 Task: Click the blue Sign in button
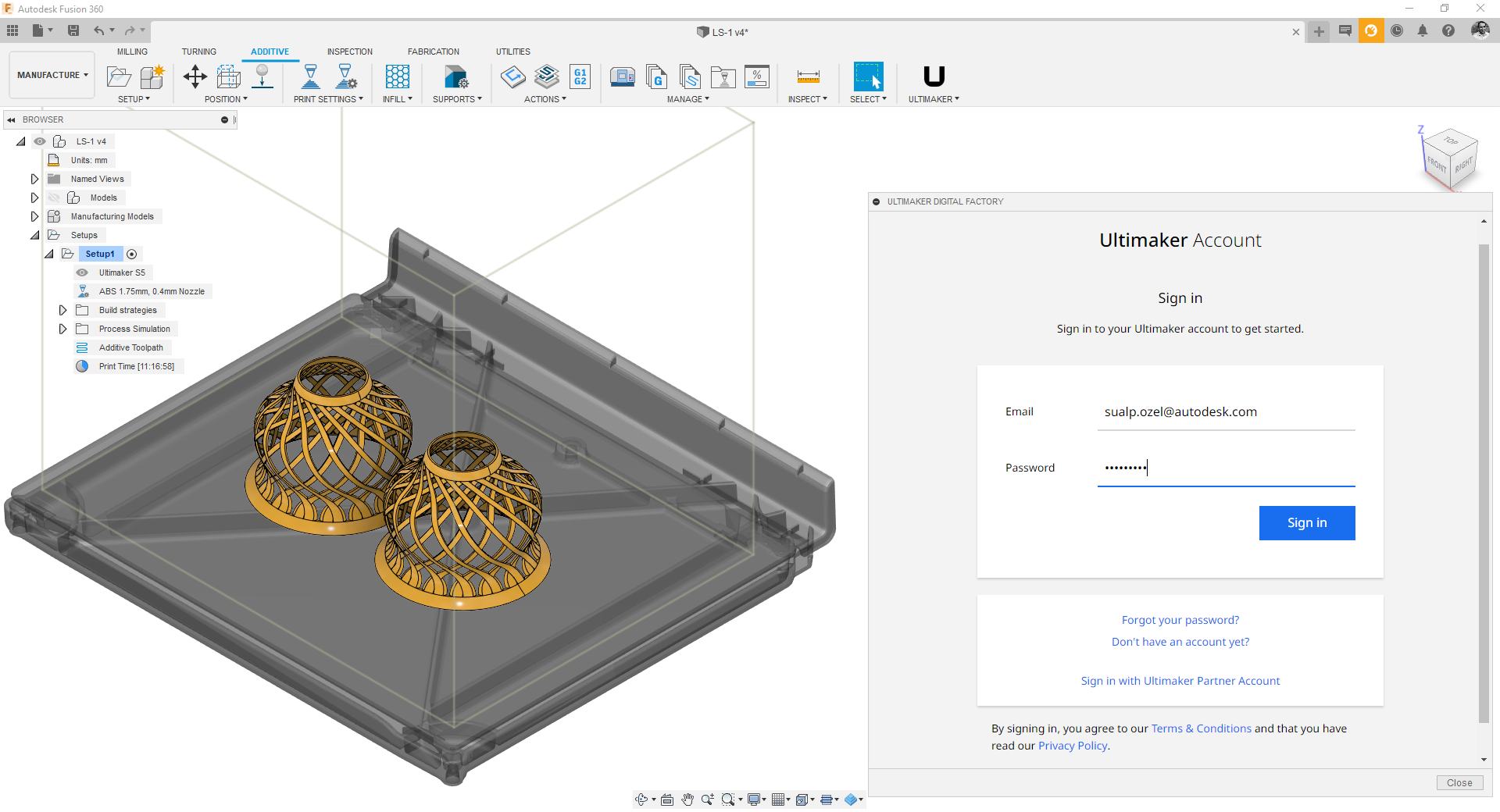[1306, 523]
